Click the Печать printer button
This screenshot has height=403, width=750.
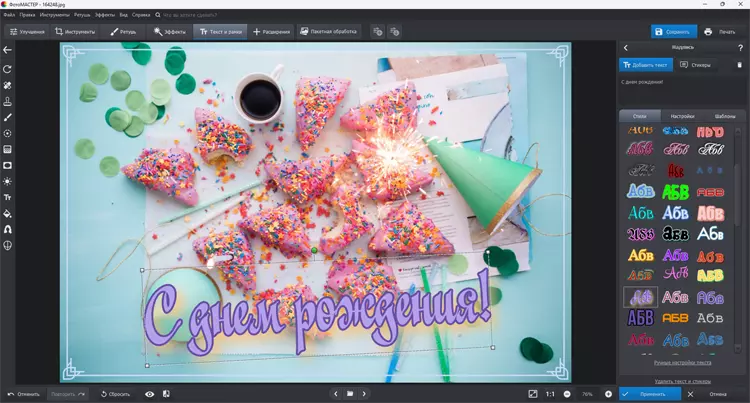719,32
